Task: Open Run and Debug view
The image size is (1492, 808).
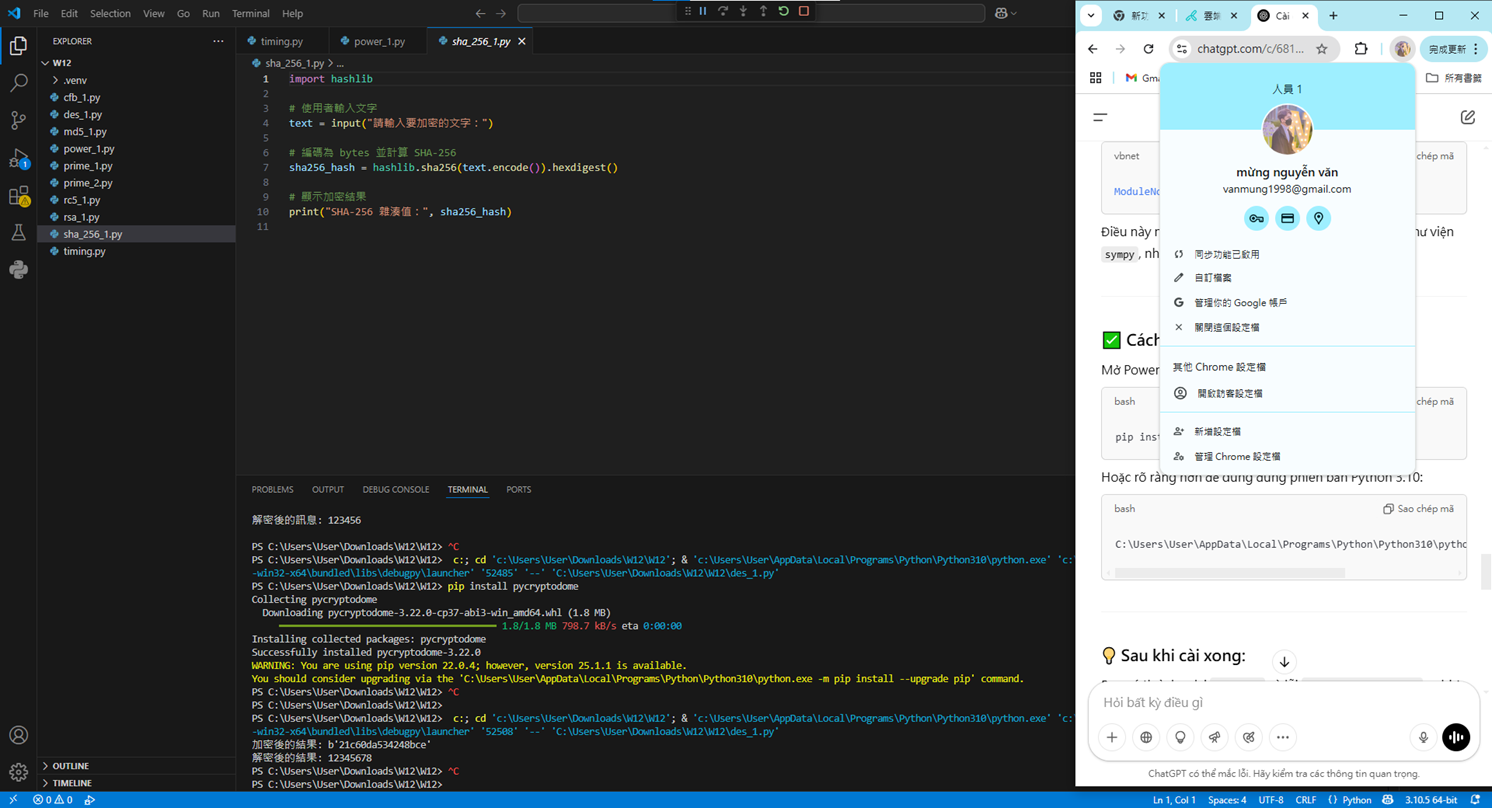Action: (18, 159)
